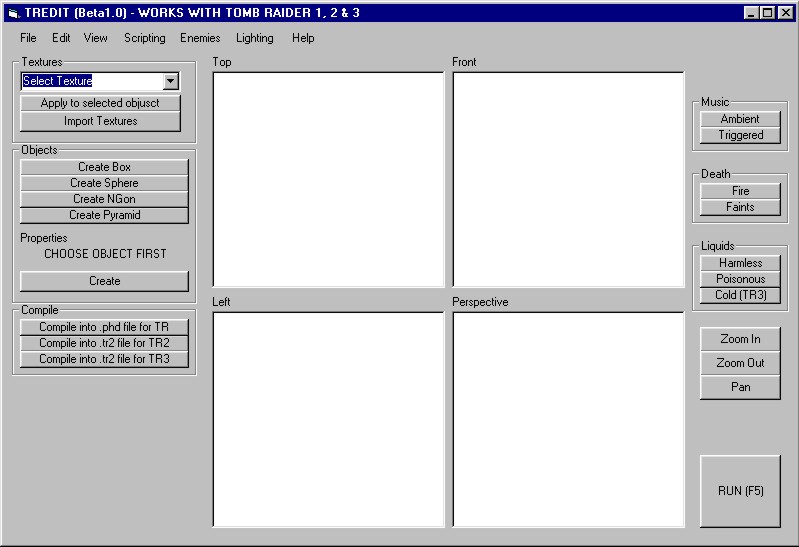This screenshot has height=547, width=799.
Task: Click the Create button under Properties
Action: (x=104, y=281)
